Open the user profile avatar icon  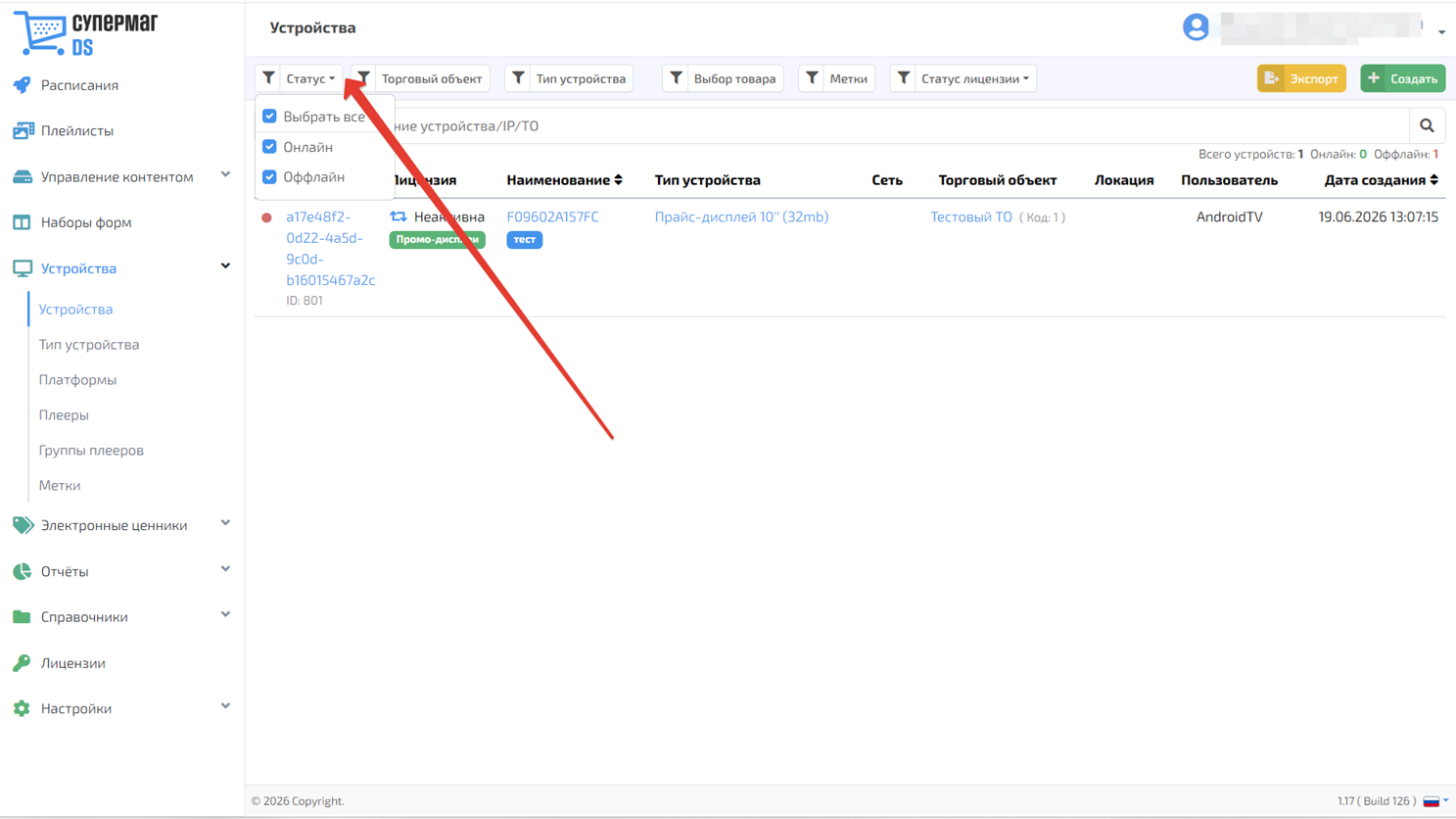pos(1196,27)
